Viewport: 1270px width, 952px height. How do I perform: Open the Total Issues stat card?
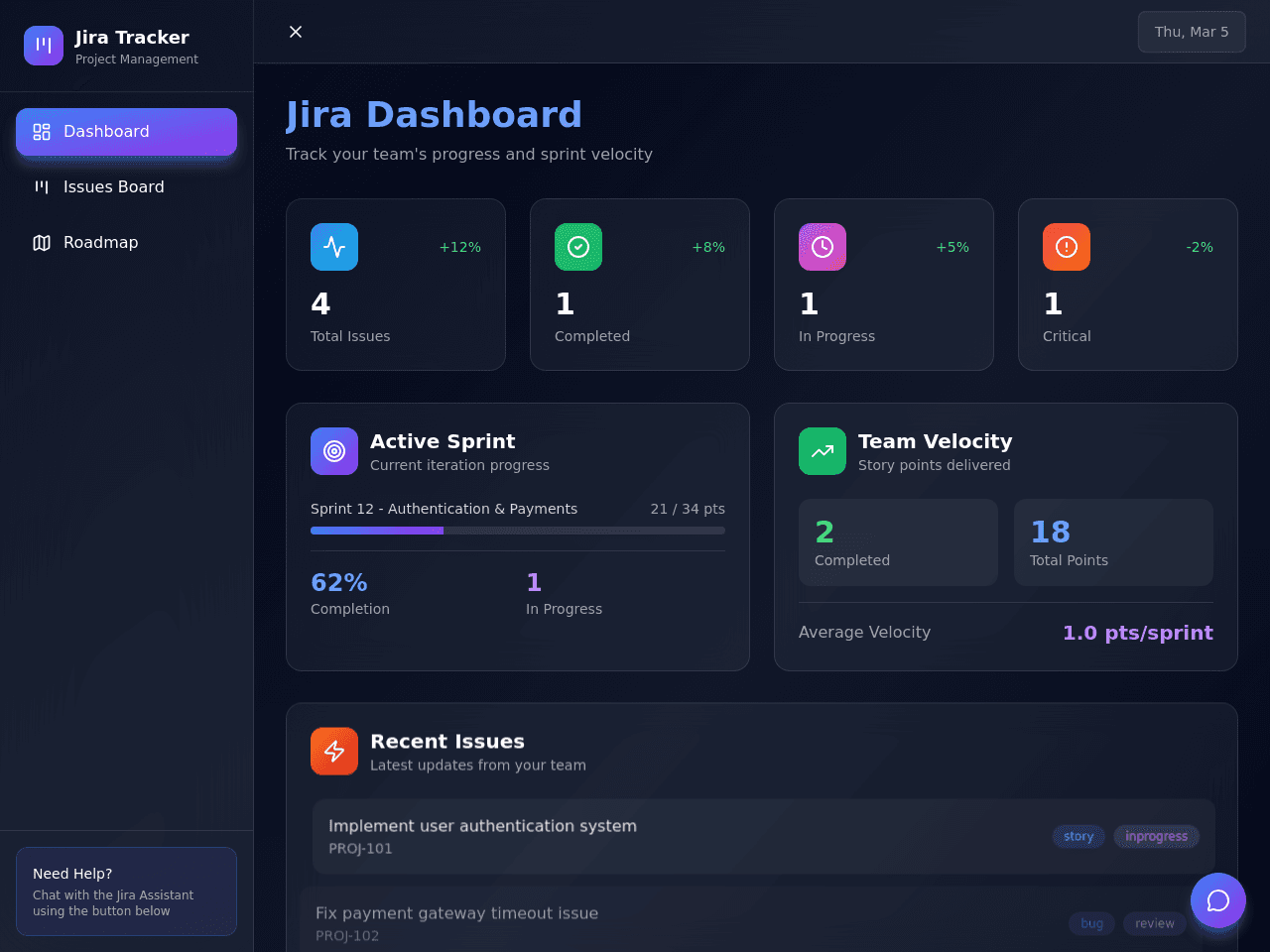(x=396, y=285)
